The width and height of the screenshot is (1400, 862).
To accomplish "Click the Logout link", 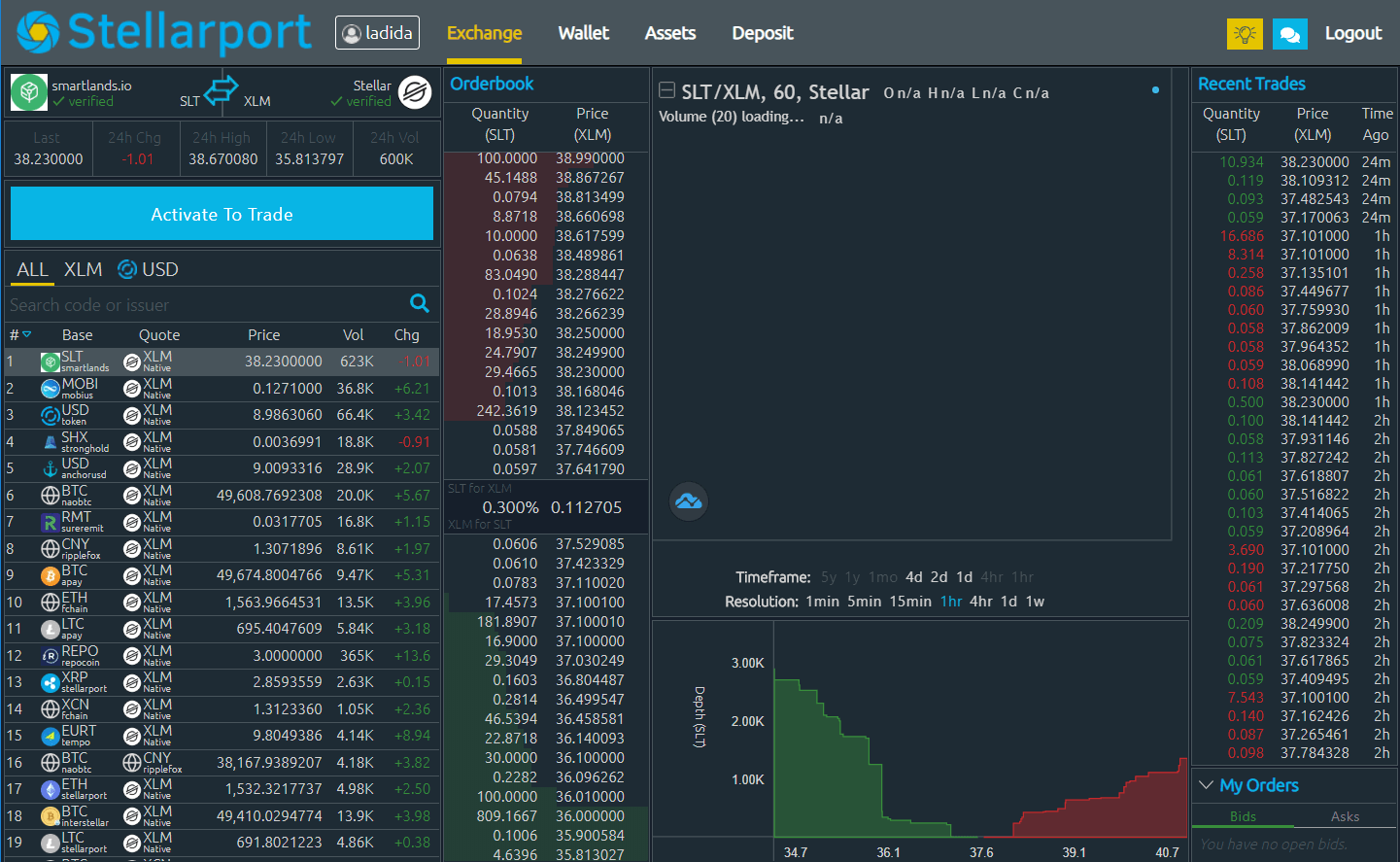I will pos(1353,33).
